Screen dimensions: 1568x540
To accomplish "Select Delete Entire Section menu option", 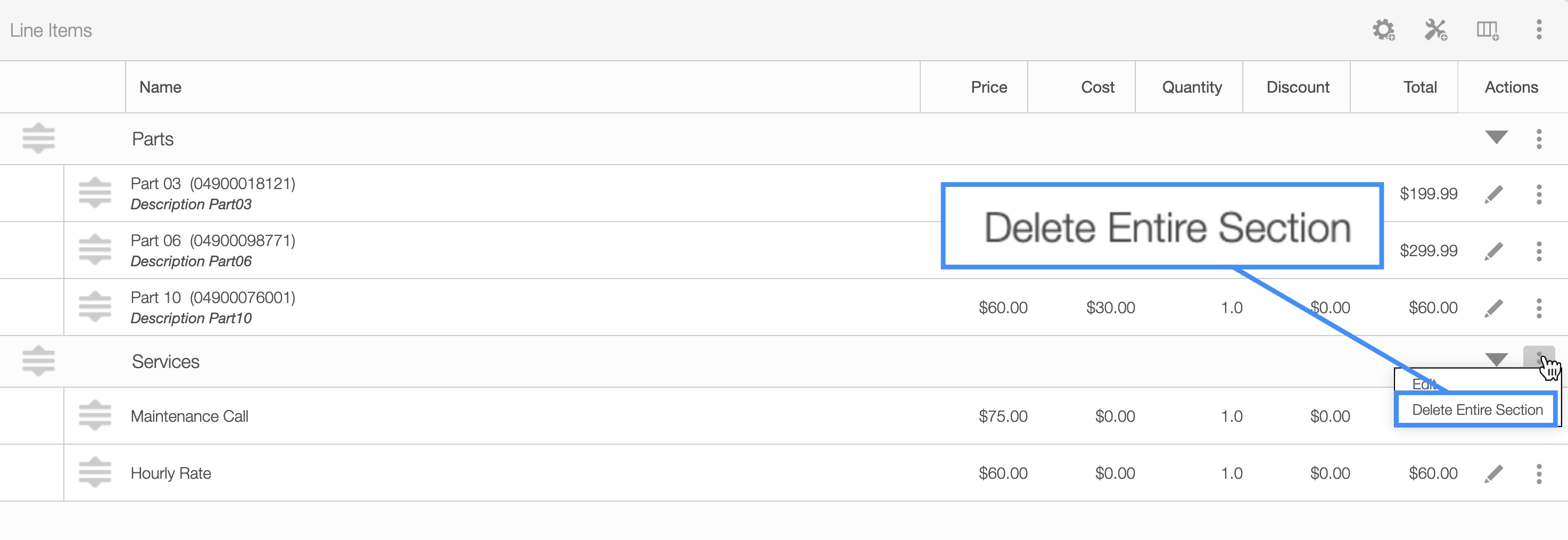I will tap(1476, 410).
